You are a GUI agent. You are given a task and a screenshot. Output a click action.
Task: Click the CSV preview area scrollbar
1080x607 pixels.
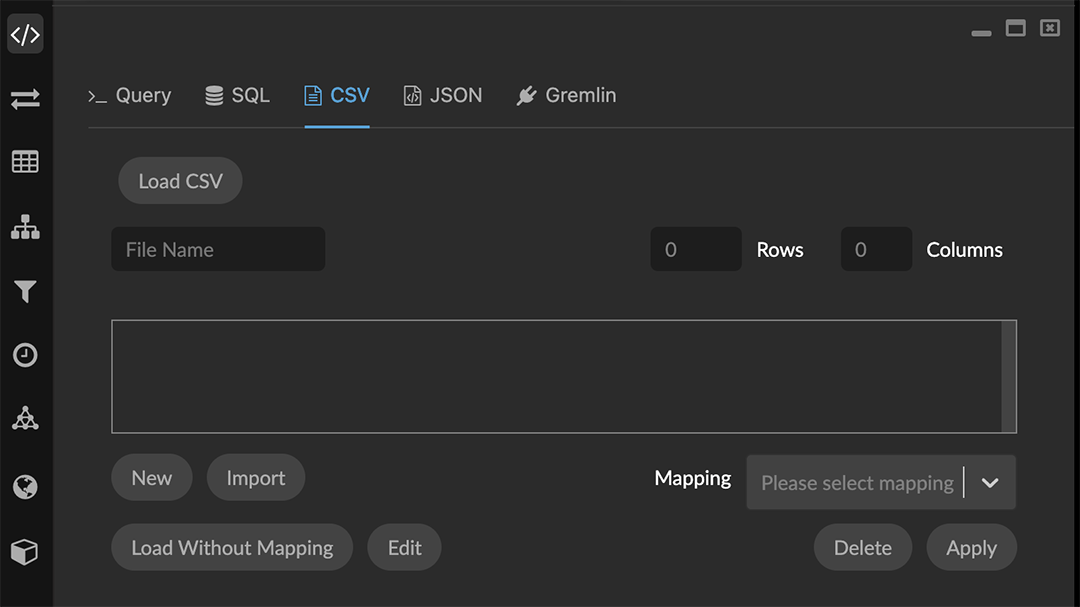click(1008, 376)
